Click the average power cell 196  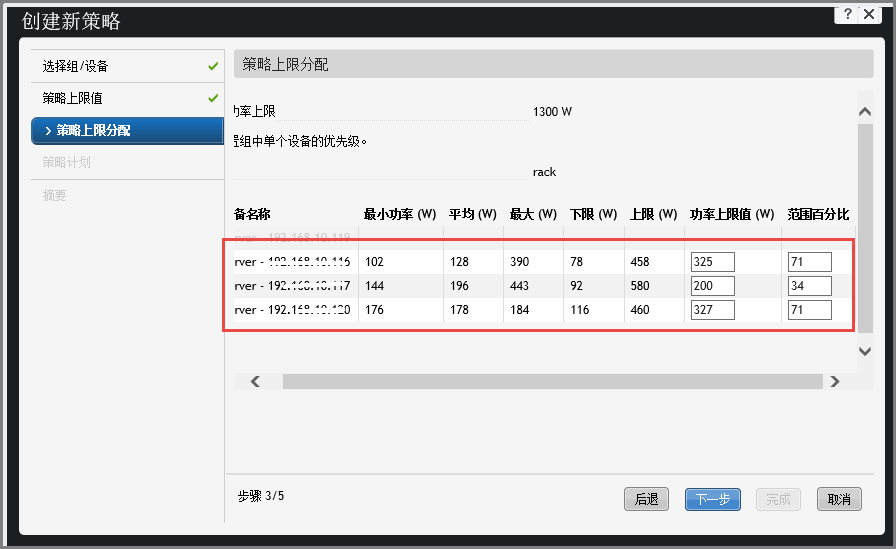coord(459,286)
